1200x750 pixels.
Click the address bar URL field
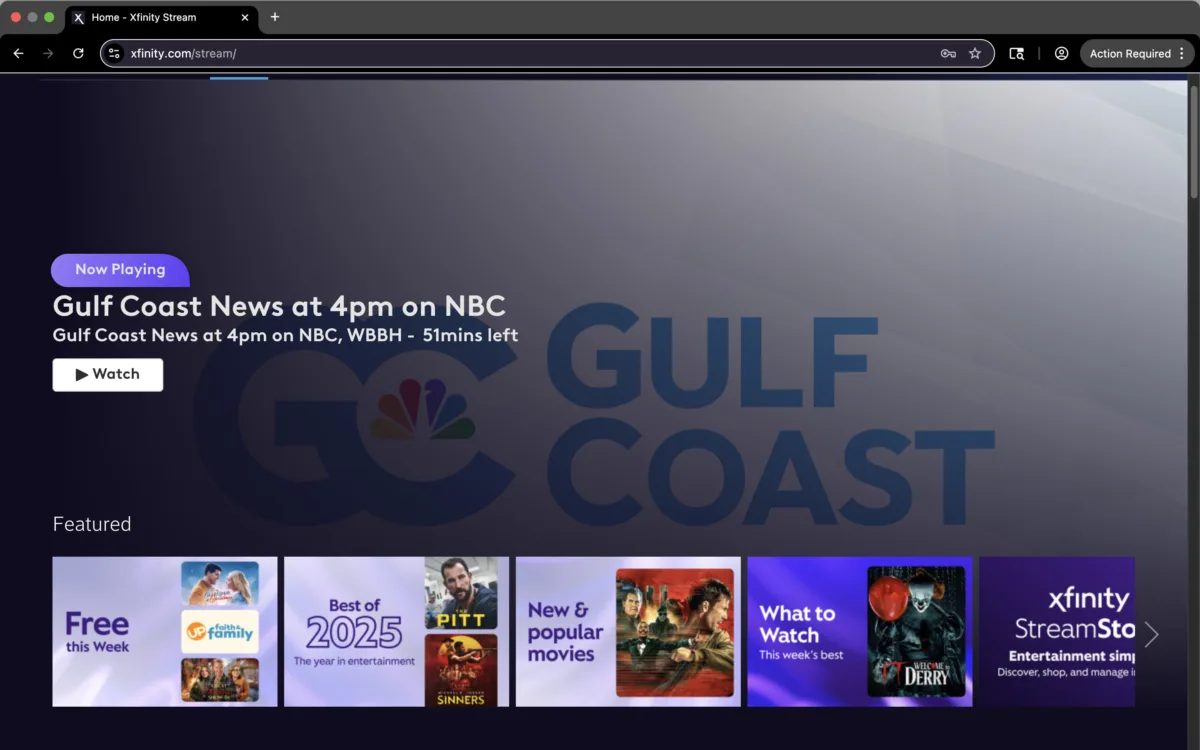tap(500, 54)
